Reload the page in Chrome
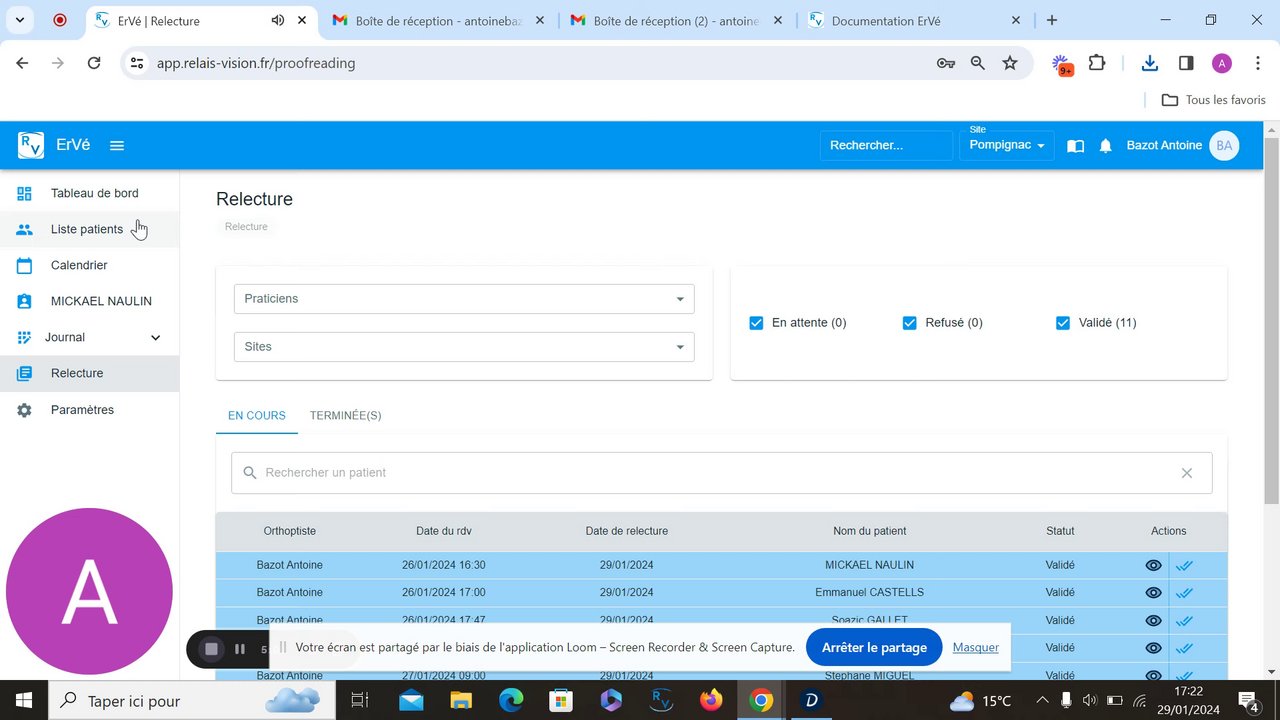Image resolution: width=1280 pixels, height=720 pixels. coord(94,63)
